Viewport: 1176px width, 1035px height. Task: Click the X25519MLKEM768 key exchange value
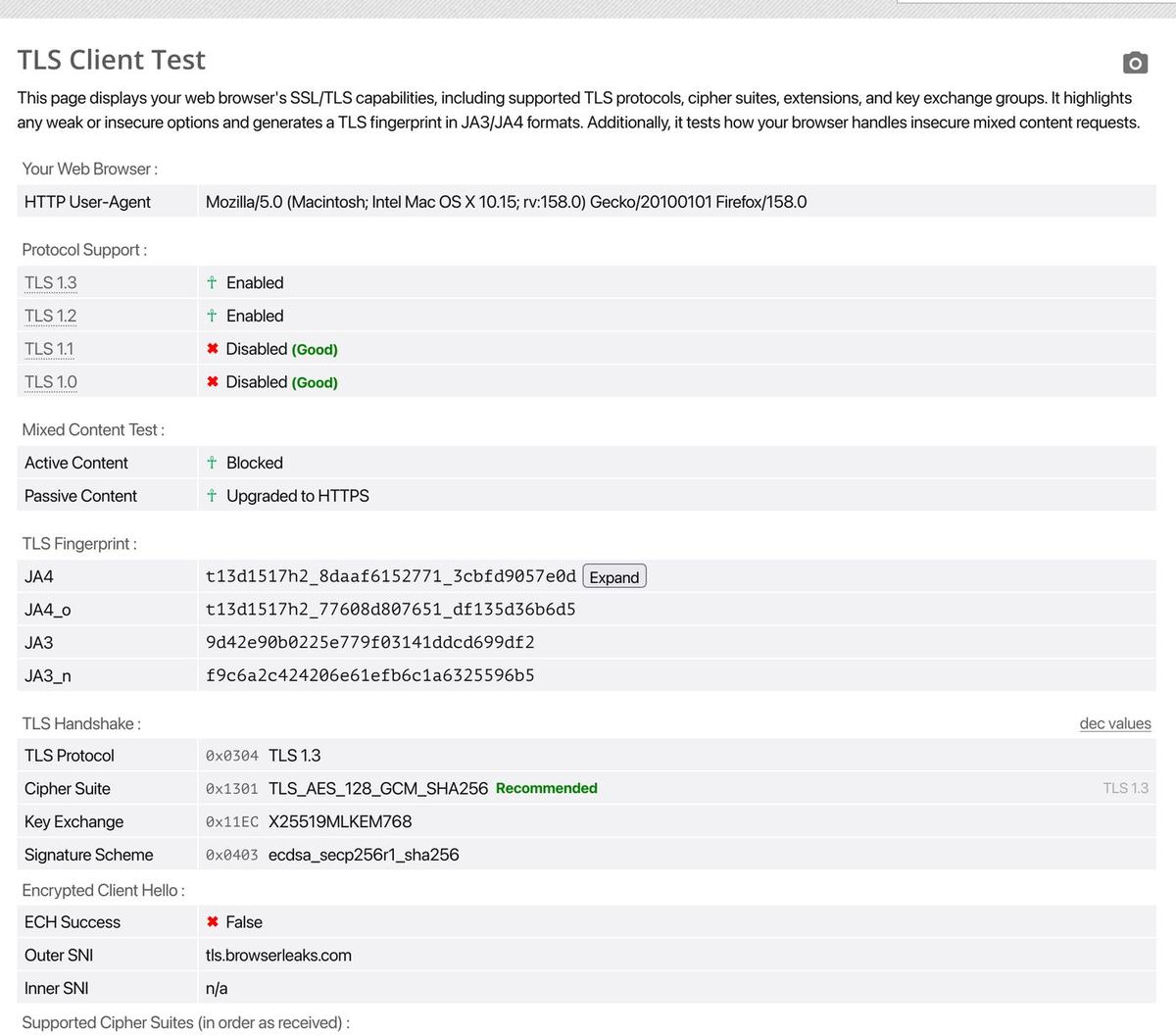(340, 821)
